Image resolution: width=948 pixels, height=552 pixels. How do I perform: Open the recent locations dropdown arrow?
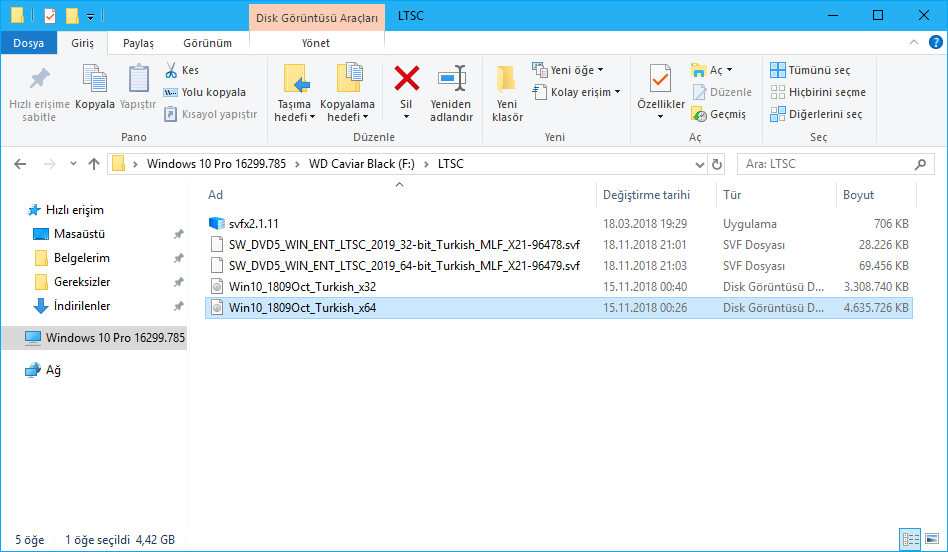coord(73,164)
